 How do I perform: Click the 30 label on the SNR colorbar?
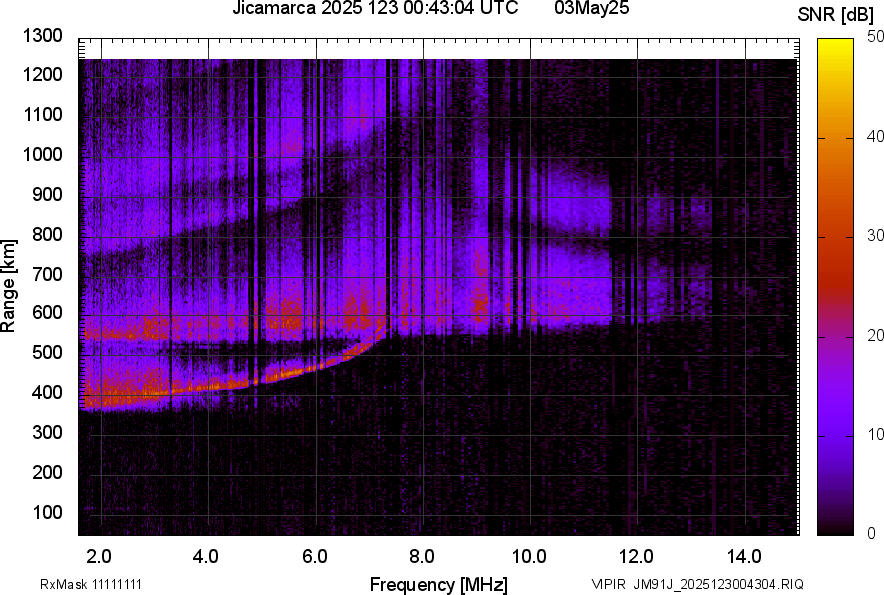click(876, 235)
